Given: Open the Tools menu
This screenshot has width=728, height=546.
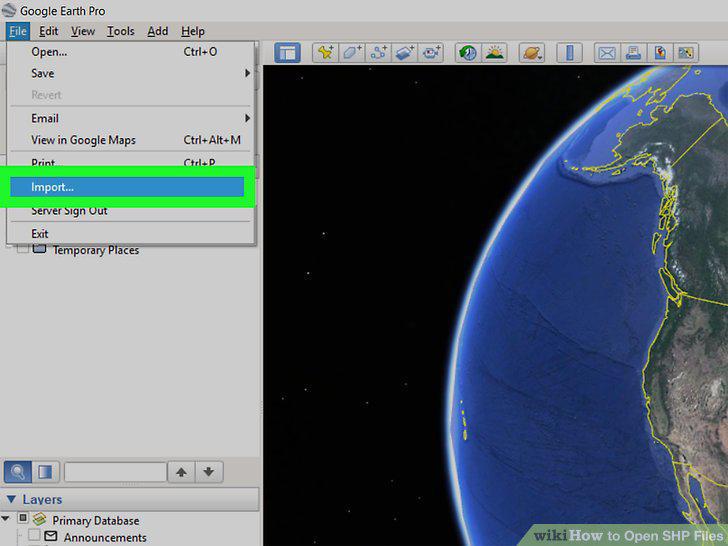Looking at the screenshot, I should pyautogui.click(x=121, y=32).
